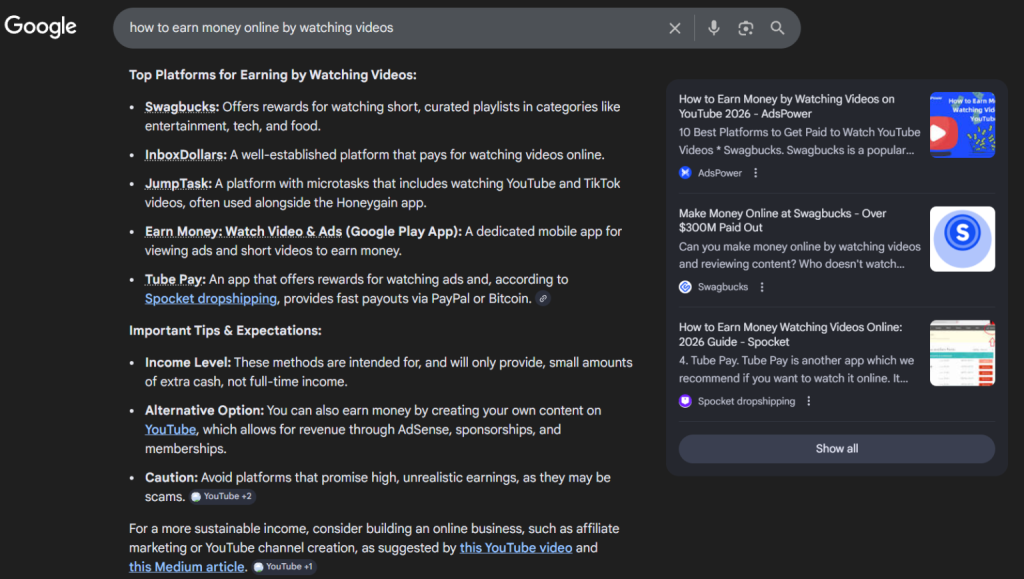Click the 'Spocket dropshipping' source name in card
The height and width of the screenshot is (579, 1024).
tap(746, 401)
